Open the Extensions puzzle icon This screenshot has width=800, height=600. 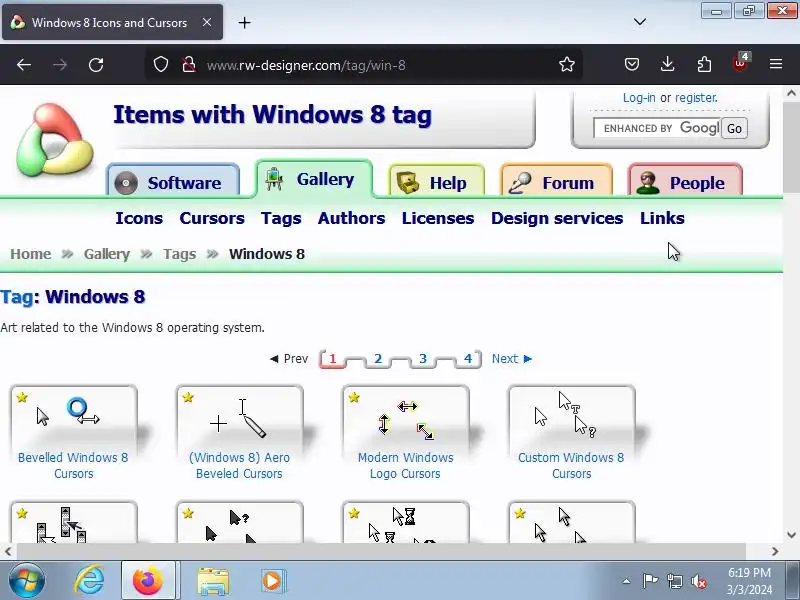click(704, 64)
